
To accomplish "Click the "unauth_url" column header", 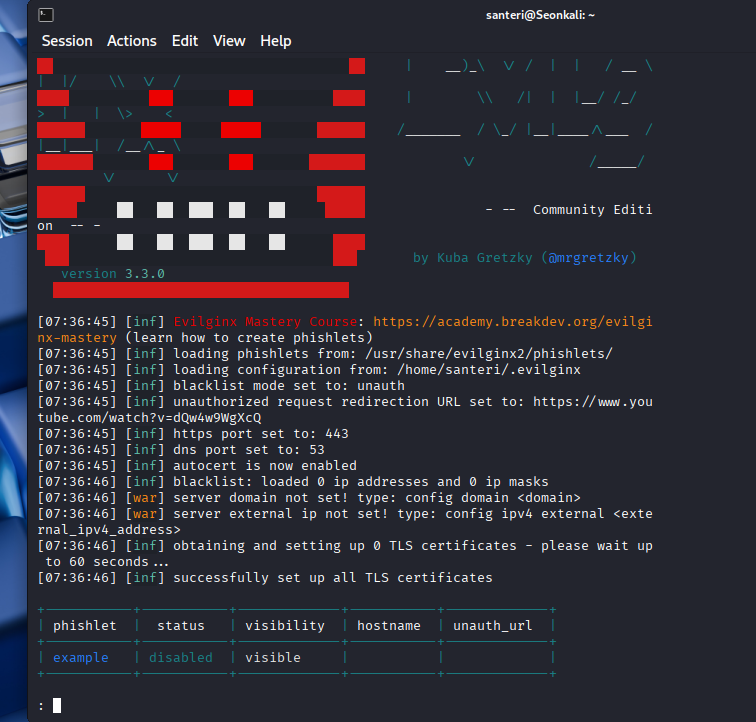I will [493, 626].
